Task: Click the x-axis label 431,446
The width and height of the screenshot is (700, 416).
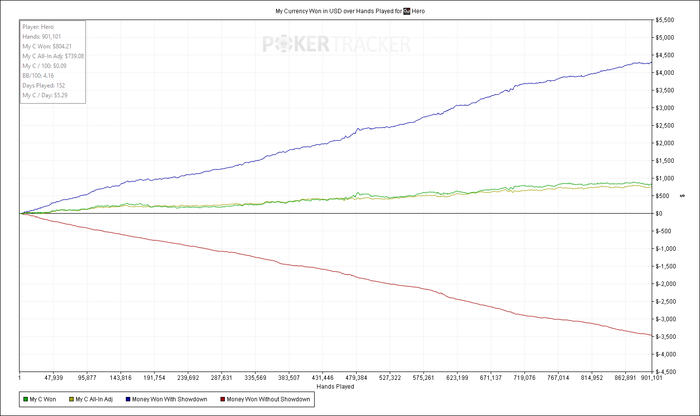Action: [322, 378]
